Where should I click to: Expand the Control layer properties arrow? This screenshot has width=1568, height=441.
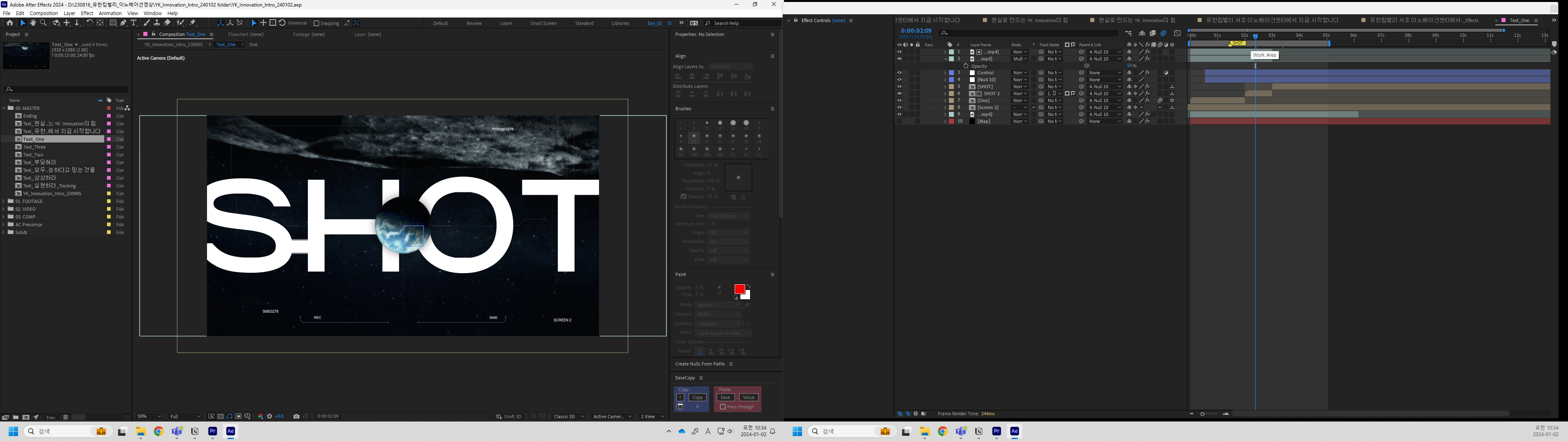tap(945, 73)
